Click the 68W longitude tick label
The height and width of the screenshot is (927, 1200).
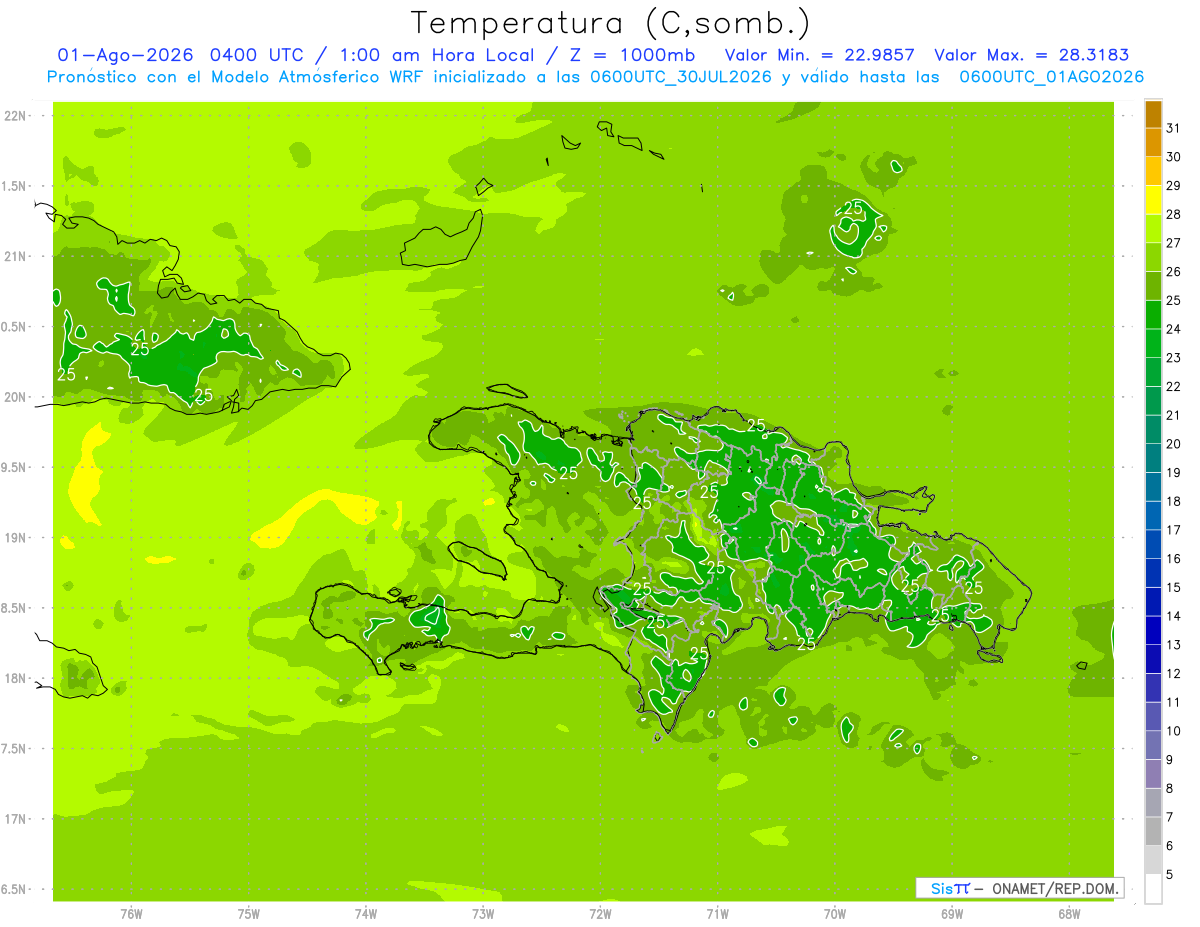[1069, 914]
